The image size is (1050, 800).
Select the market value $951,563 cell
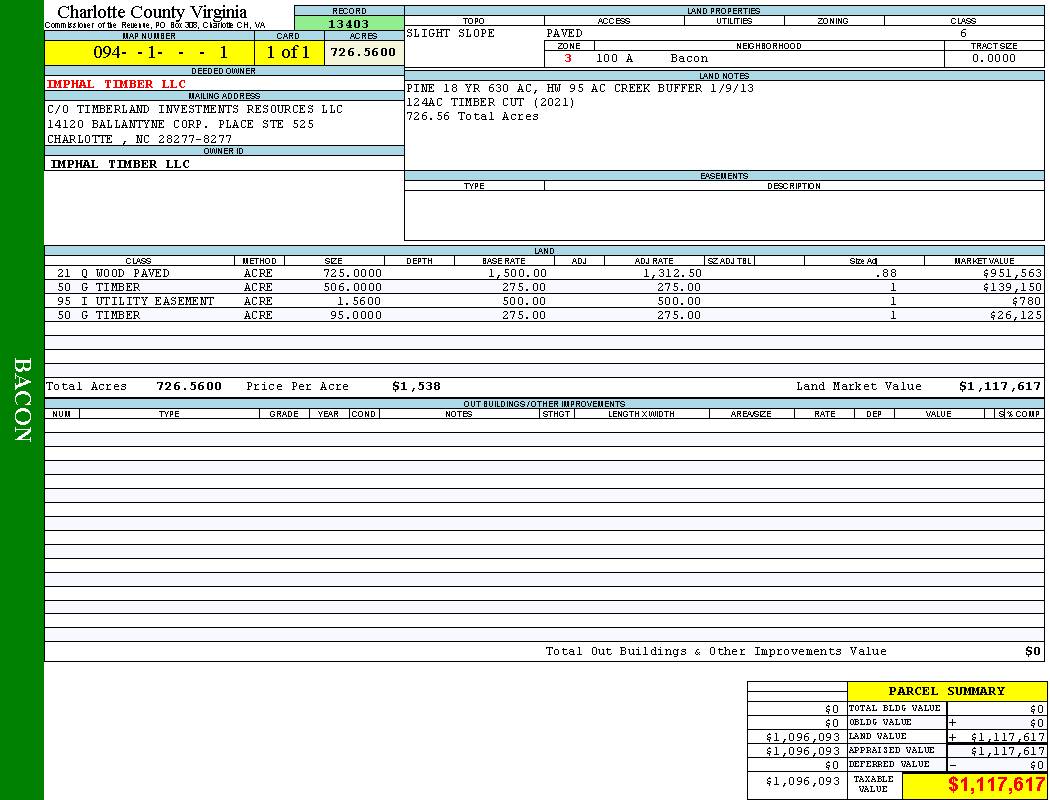[x=1012, y=273]
